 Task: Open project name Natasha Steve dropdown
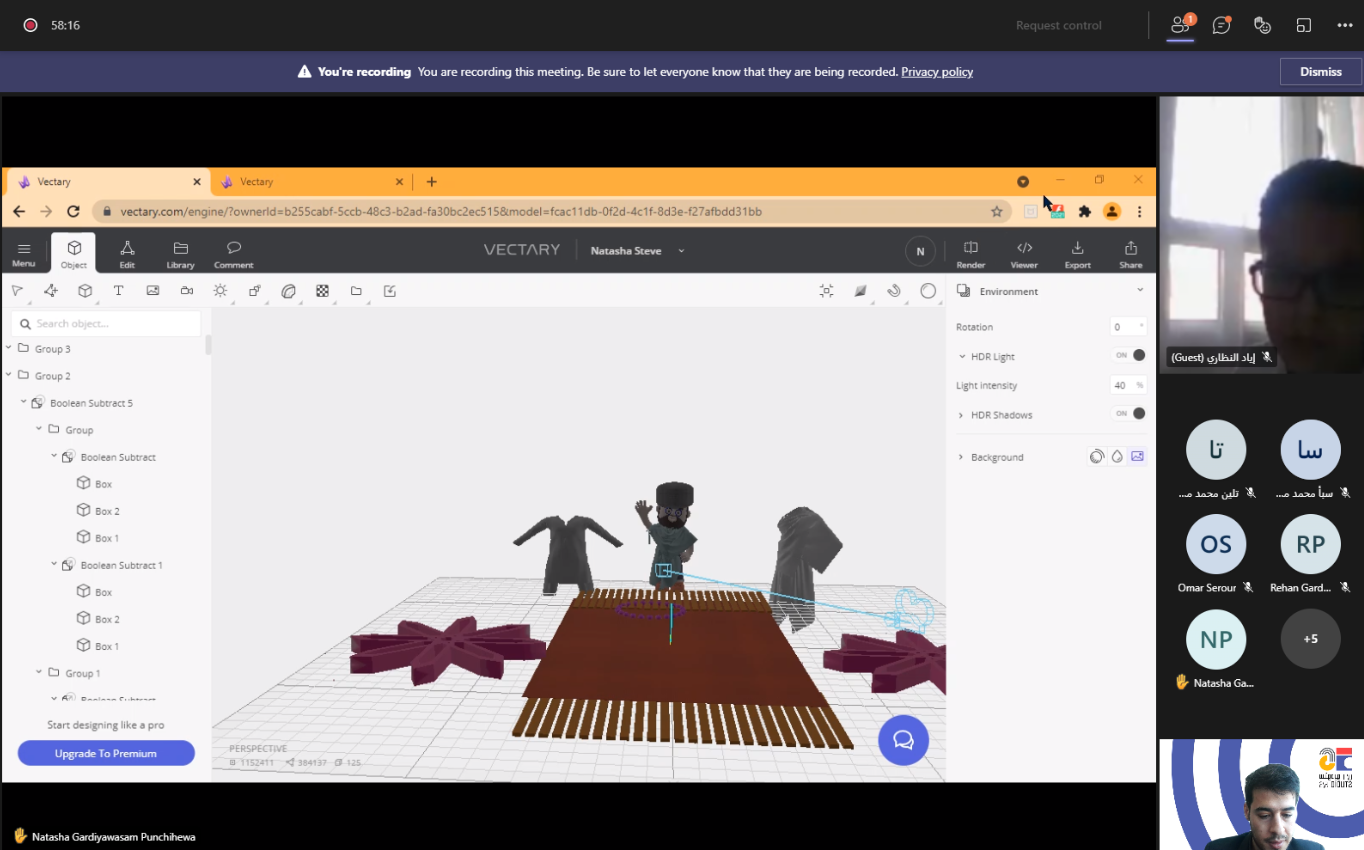[681, 251]
